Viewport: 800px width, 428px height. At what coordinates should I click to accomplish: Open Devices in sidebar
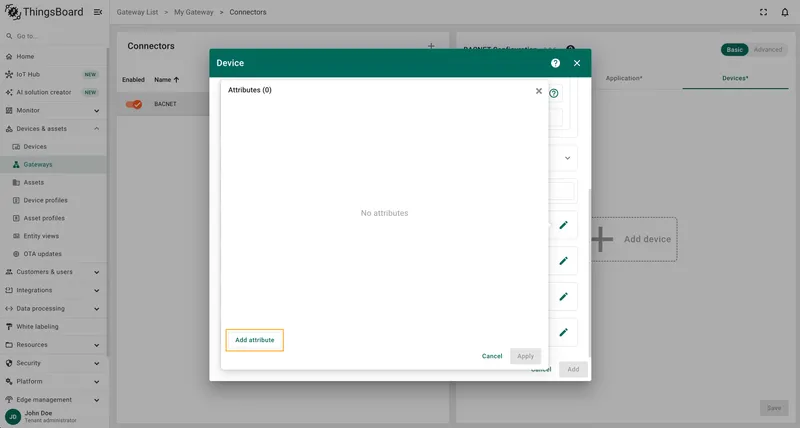(54, 146)
